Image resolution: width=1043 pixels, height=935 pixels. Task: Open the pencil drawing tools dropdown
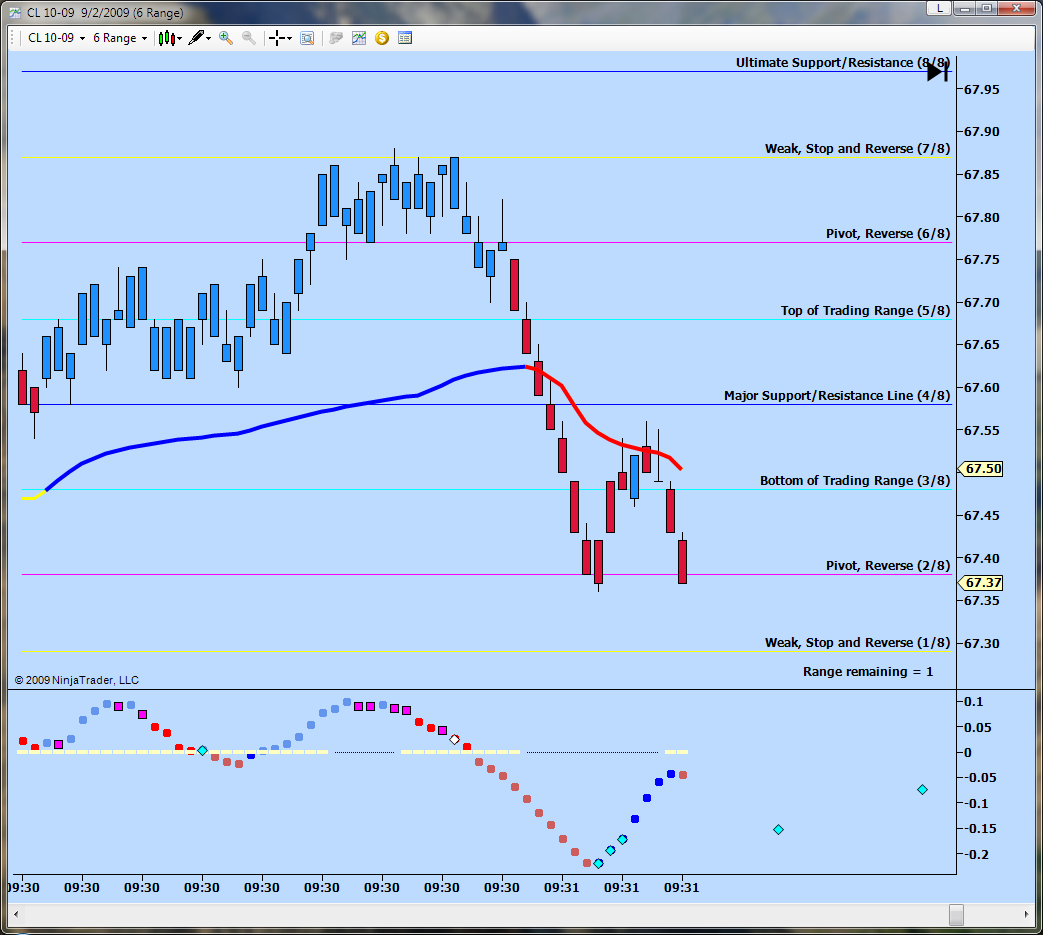[x=200, y=38]
